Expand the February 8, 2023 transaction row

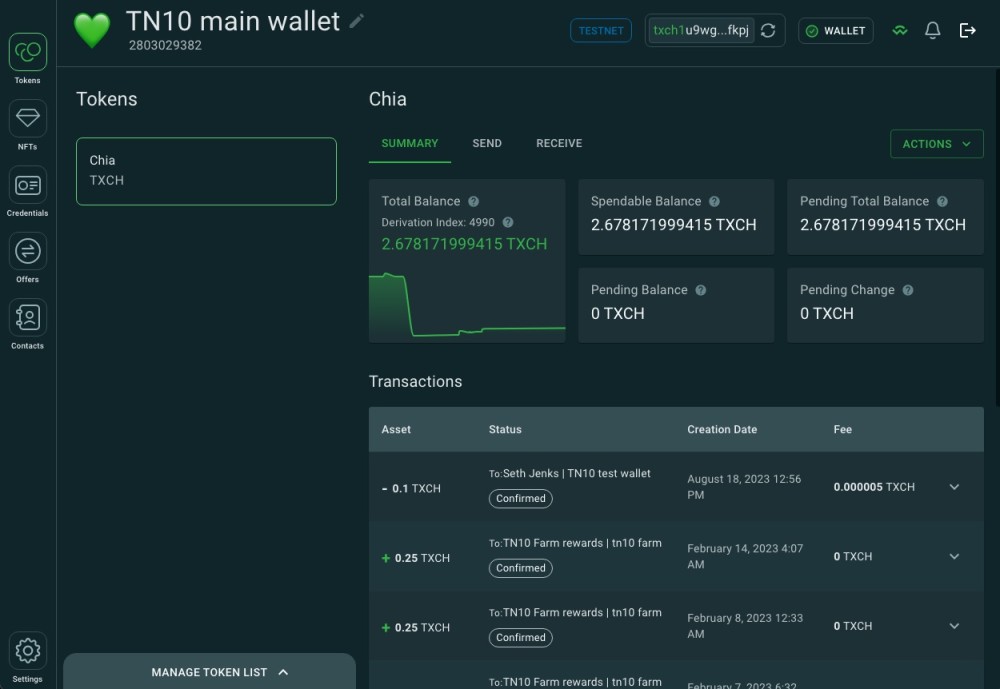click(954, 626)
